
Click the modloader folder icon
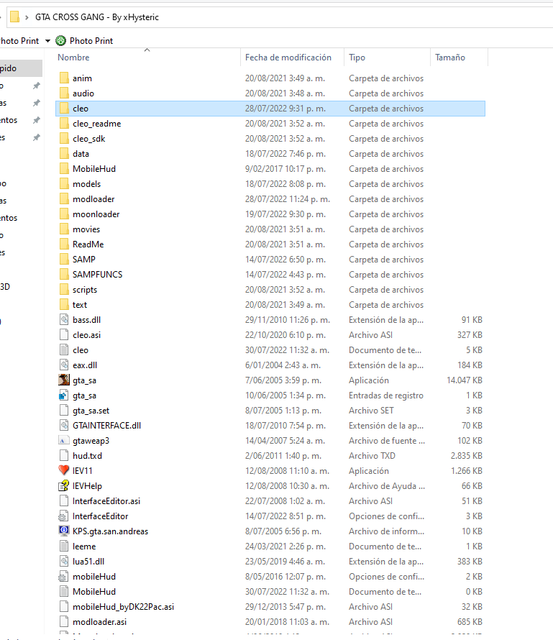[x=64, y=199]
